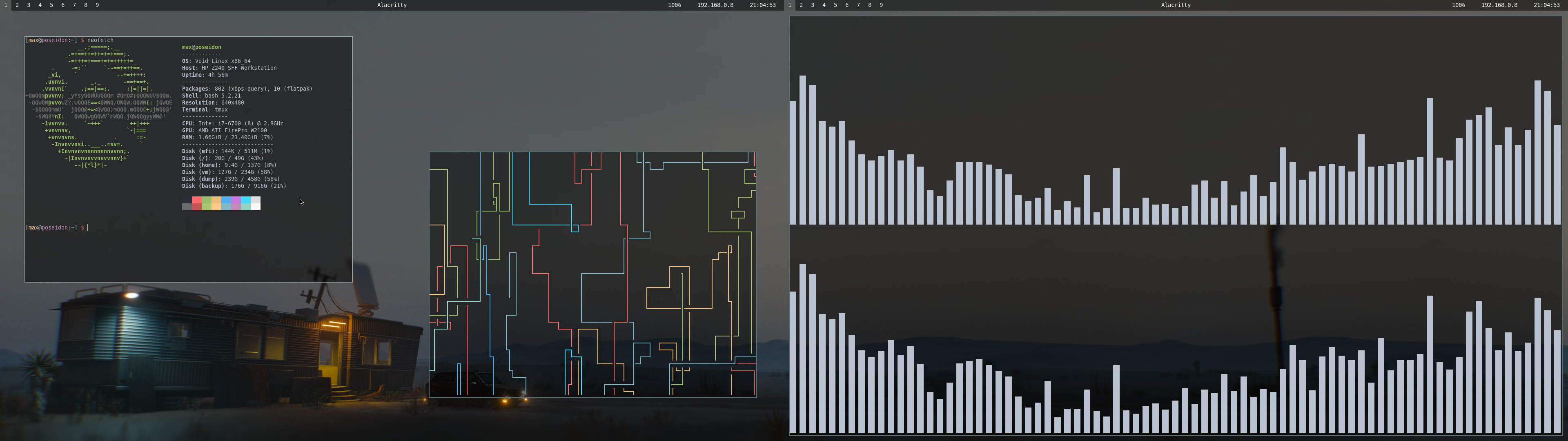Select workspace 1 on right monitor bar
The image size is (1568, 441).
790,5
